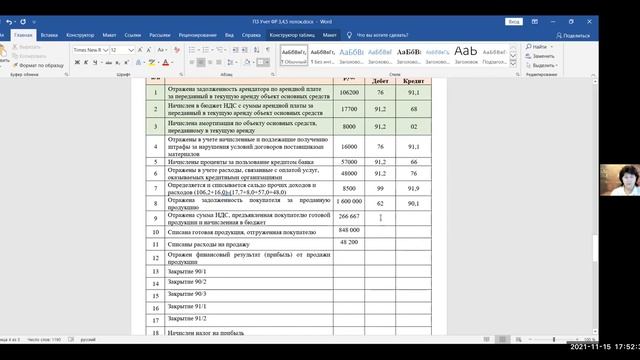The image size is (640, 360).
Task: Open the font name Times New Roman combo box
Action: click(x=91, y=50)
